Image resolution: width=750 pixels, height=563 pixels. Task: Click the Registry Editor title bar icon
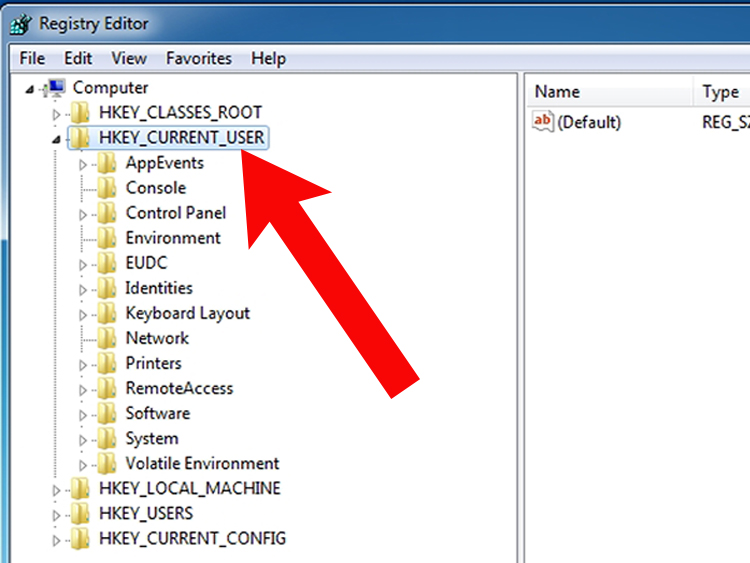pyautogui.click(x=21, y=24)
